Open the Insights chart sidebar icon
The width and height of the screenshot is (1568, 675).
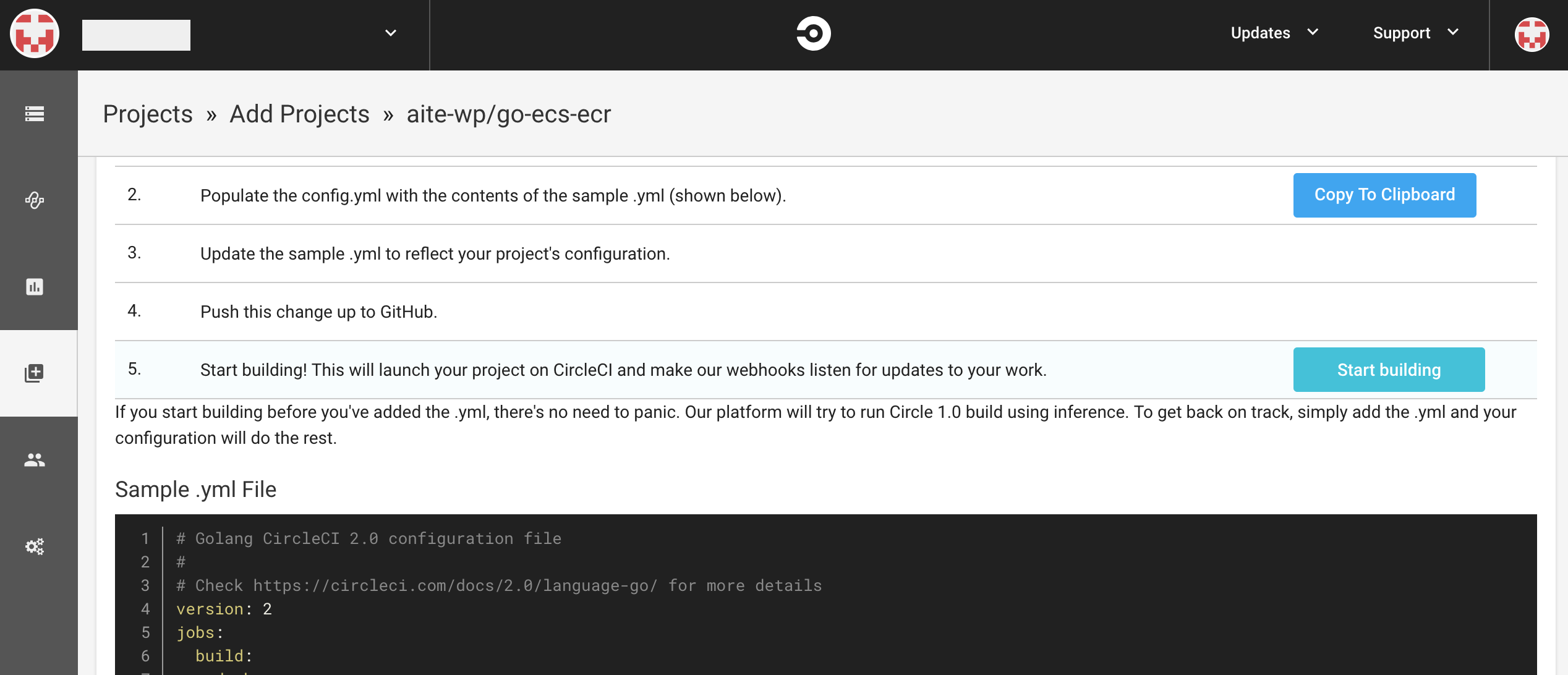coord(35,287)
